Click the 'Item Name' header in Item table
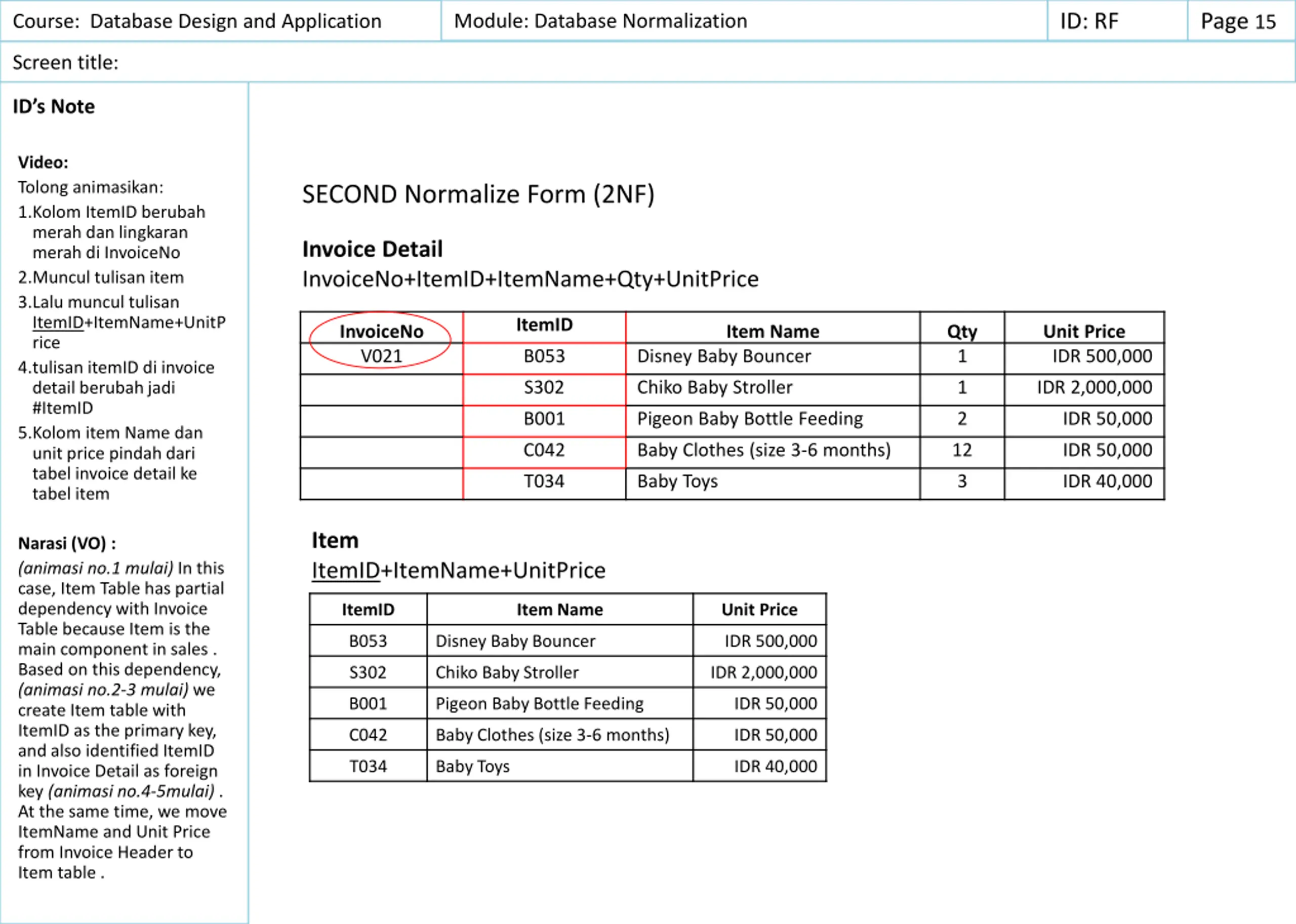The image size is (1296, 924). pos(560,610)
